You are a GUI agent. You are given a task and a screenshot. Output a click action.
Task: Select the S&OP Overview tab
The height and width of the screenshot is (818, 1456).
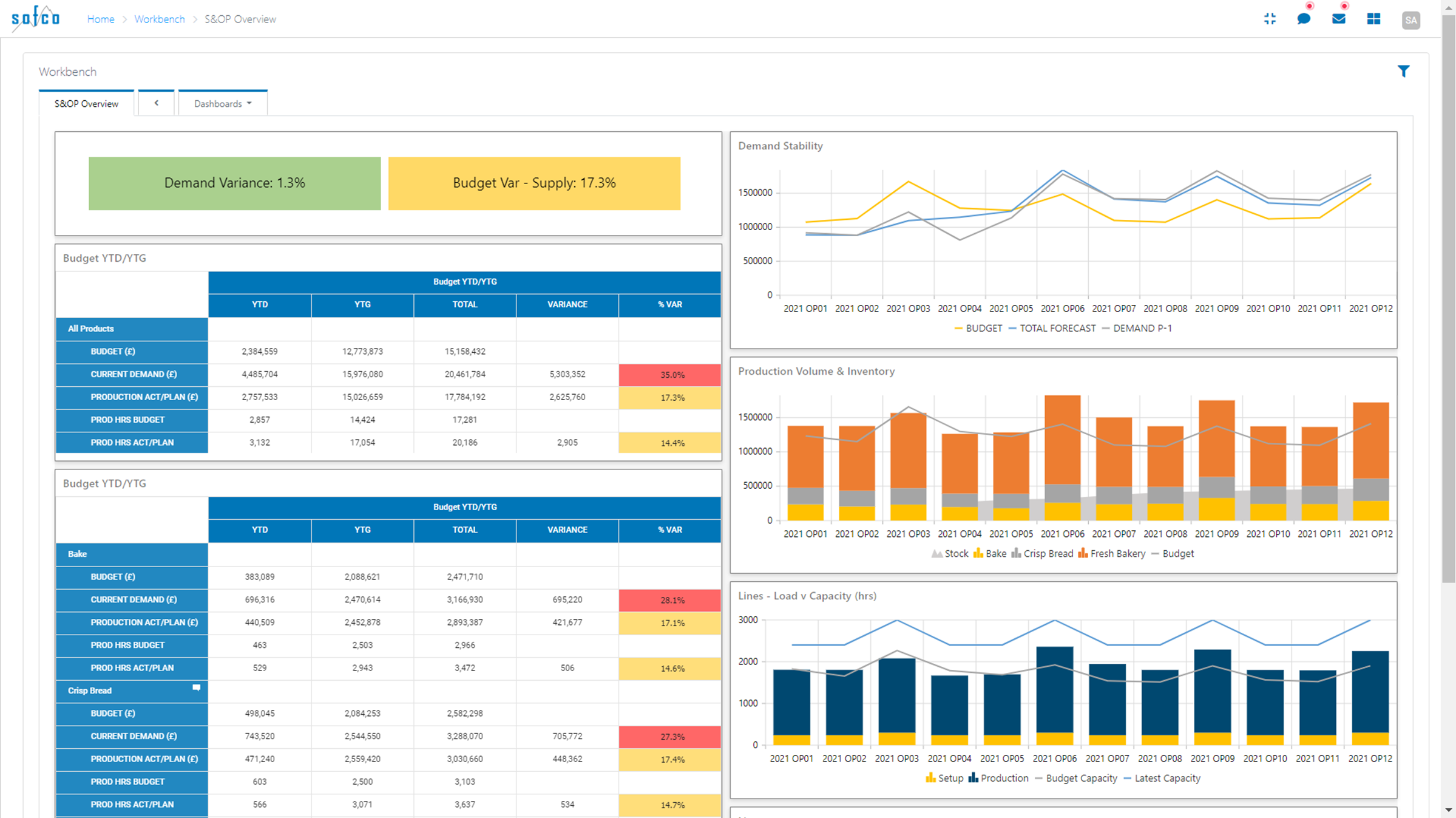click(x=86, y=103)
